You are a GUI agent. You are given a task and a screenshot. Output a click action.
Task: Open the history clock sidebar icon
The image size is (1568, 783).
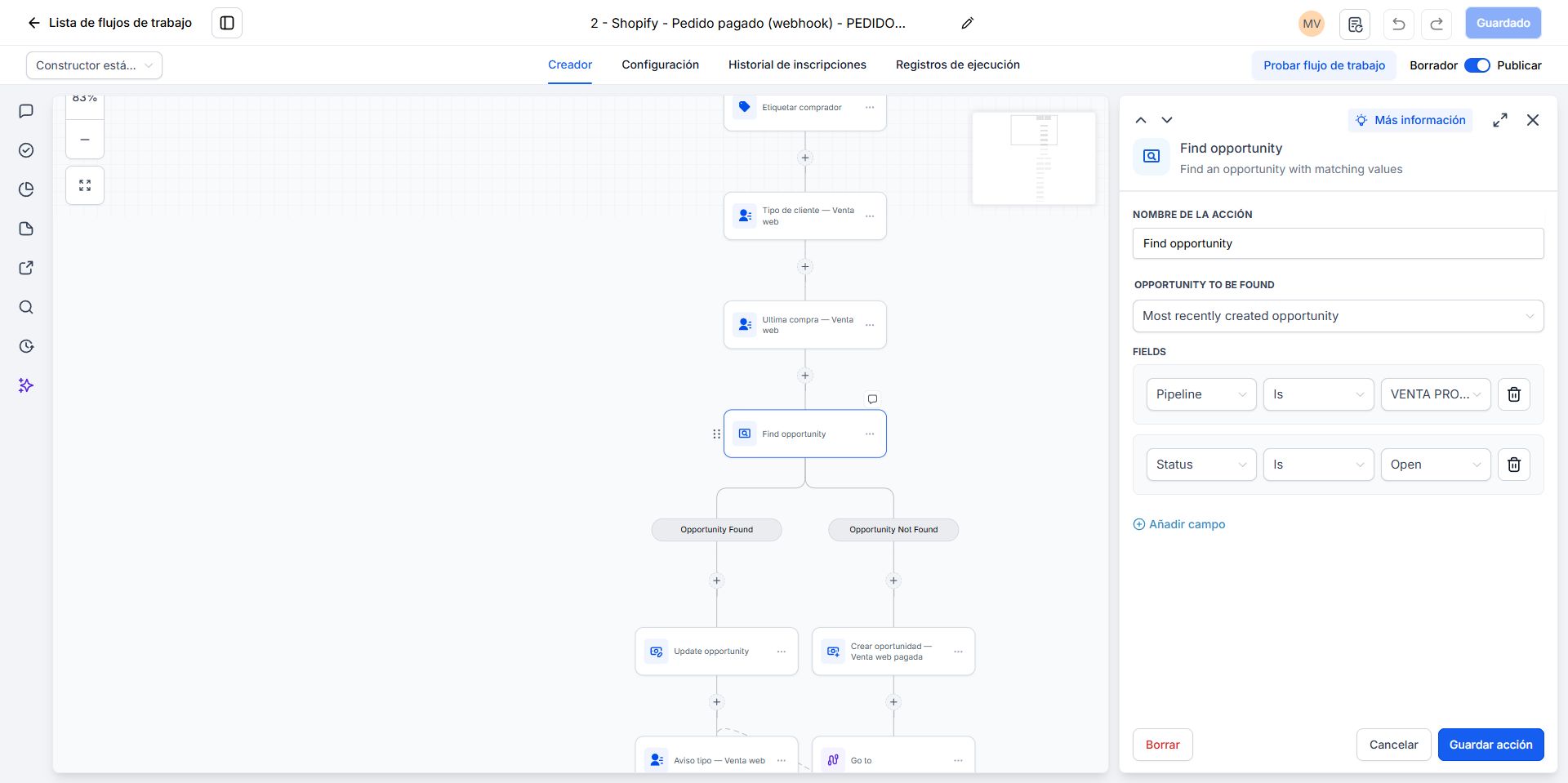[26, 346]
